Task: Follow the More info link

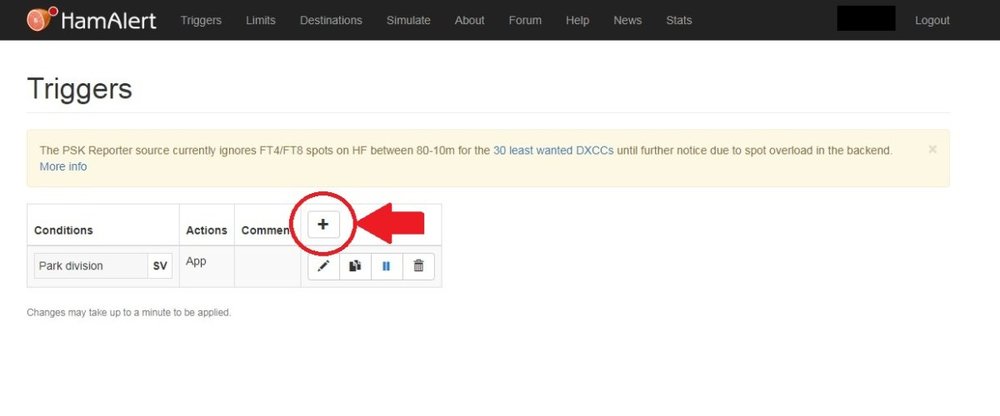Action: pyautogui.click(x=63, y=167)
